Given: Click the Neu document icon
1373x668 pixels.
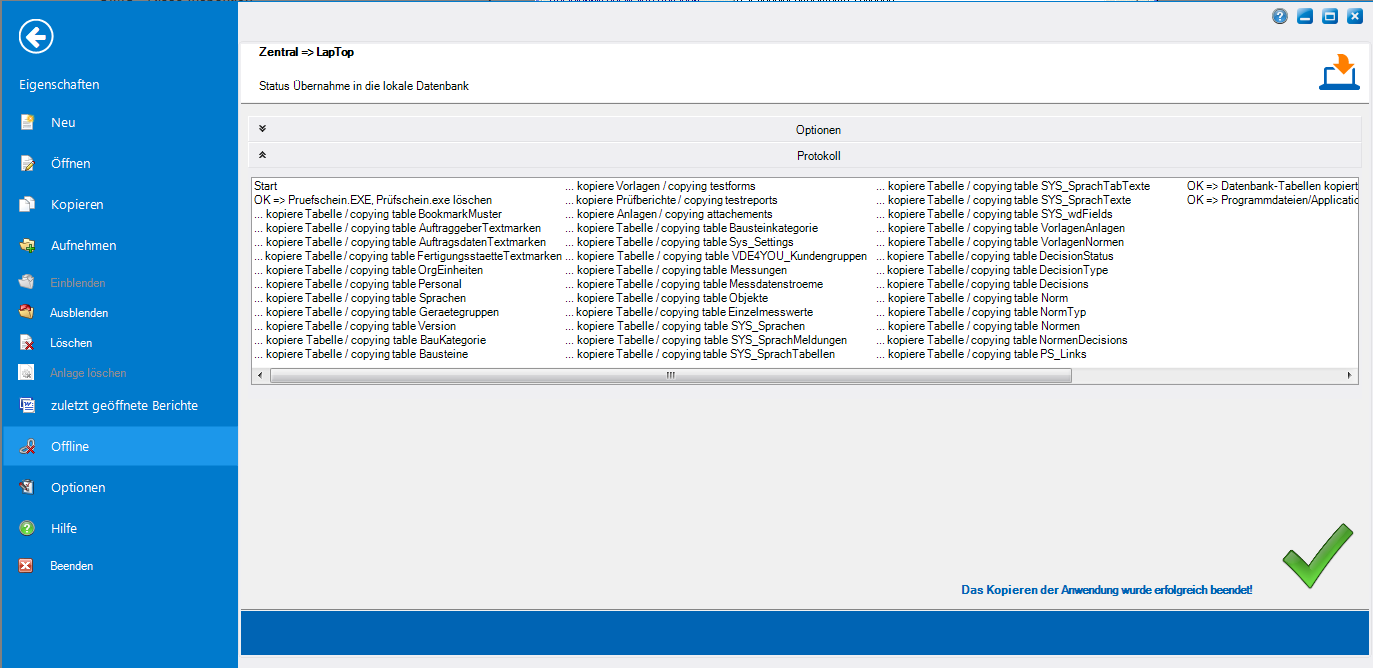Looking at the screenshot, I should coord(28,123).
